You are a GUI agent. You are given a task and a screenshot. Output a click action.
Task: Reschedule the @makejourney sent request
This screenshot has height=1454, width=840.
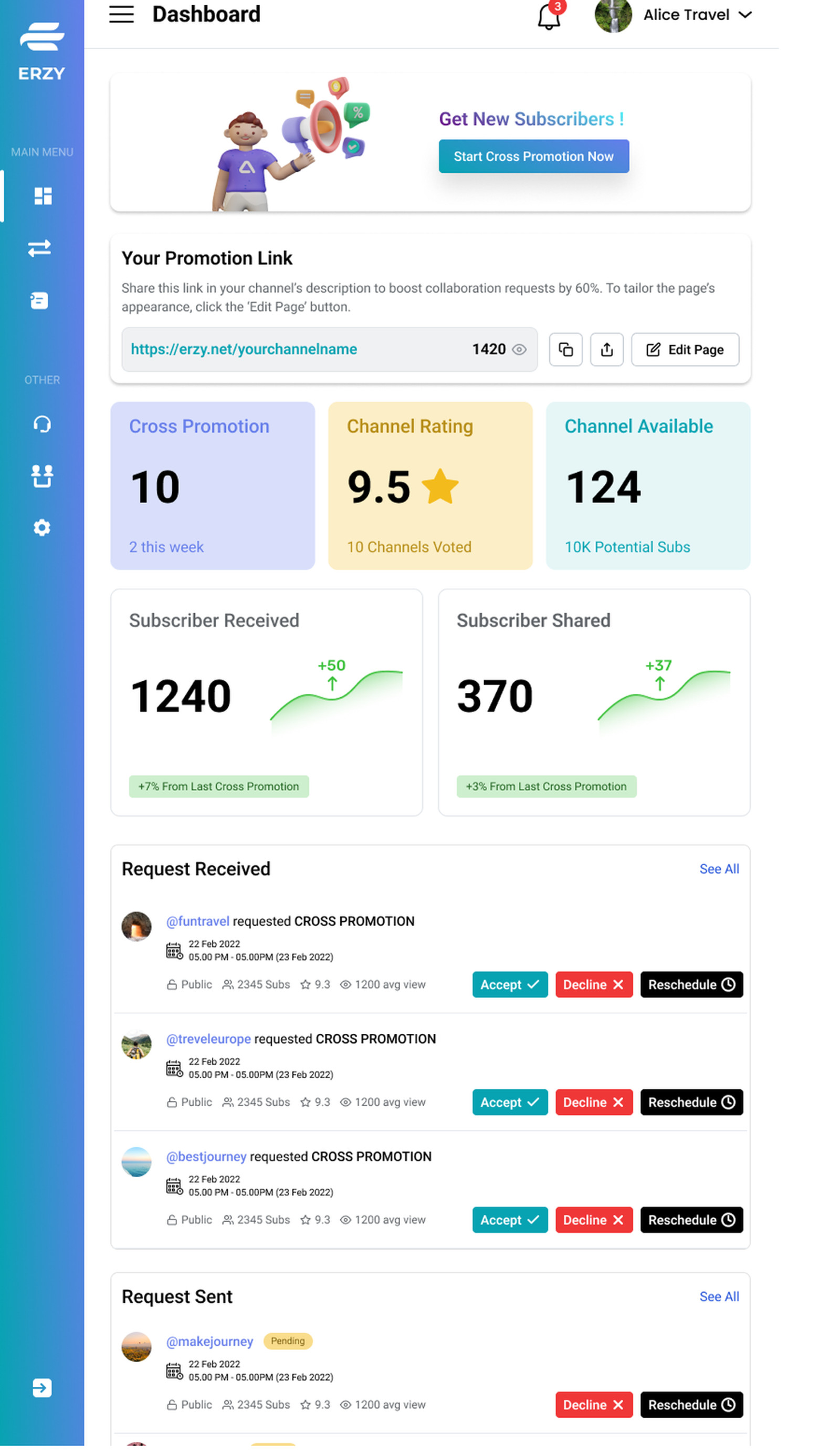pyautogui.click(x=691, y=1405)
